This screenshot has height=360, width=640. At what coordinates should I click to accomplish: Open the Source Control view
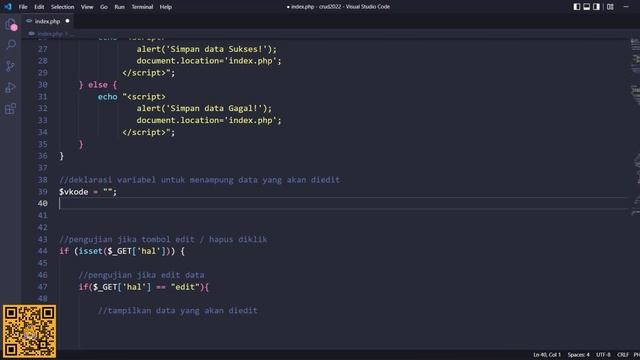click(11, 66)
